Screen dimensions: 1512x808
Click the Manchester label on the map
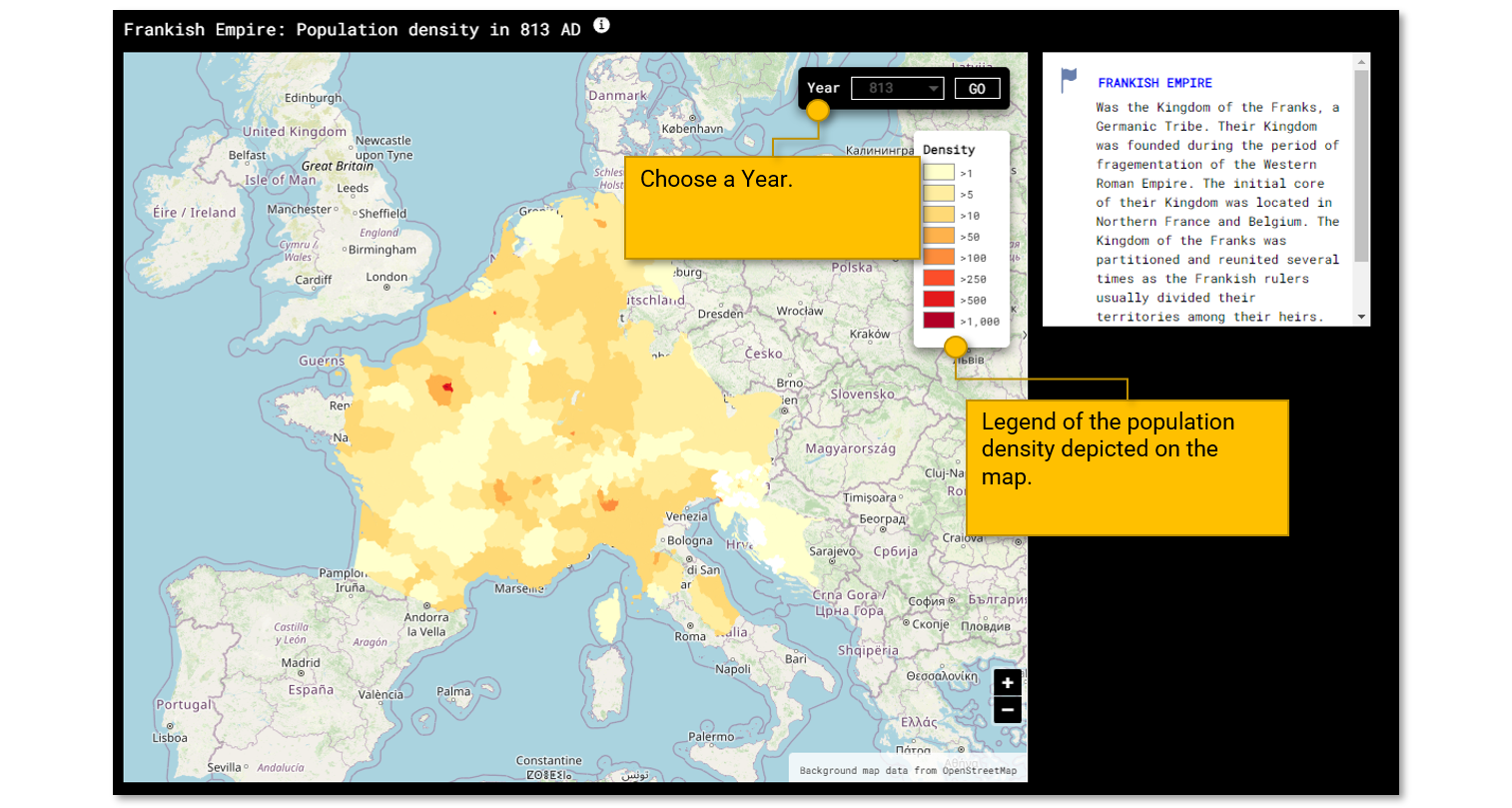(299, 209)
